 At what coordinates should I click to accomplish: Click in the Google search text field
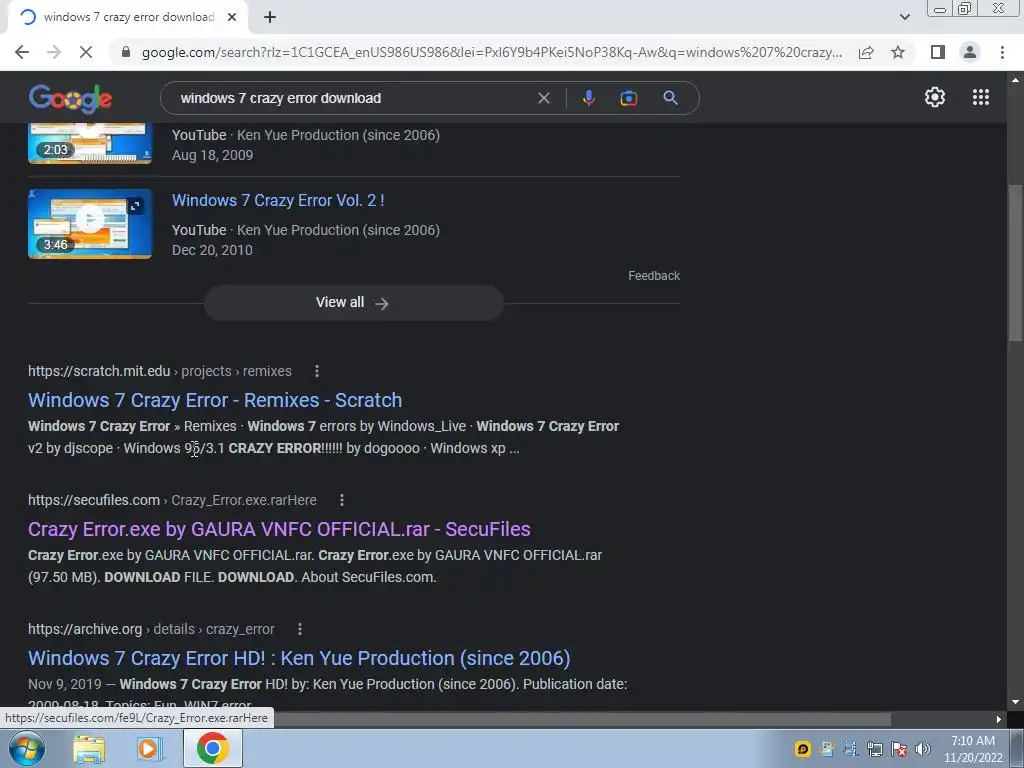(353, 98)
